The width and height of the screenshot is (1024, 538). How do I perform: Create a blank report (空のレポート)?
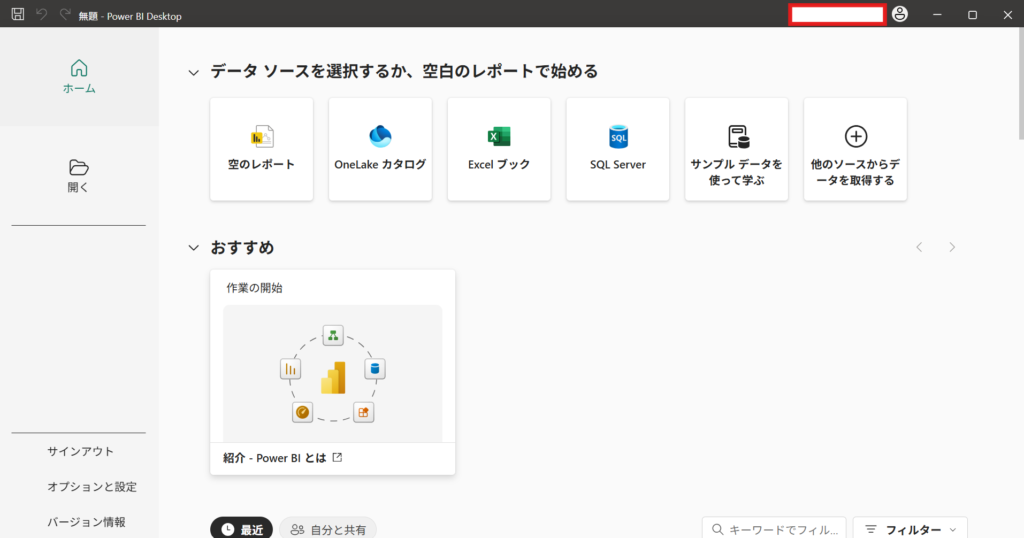pyautogui.click(x=262, y=149)
